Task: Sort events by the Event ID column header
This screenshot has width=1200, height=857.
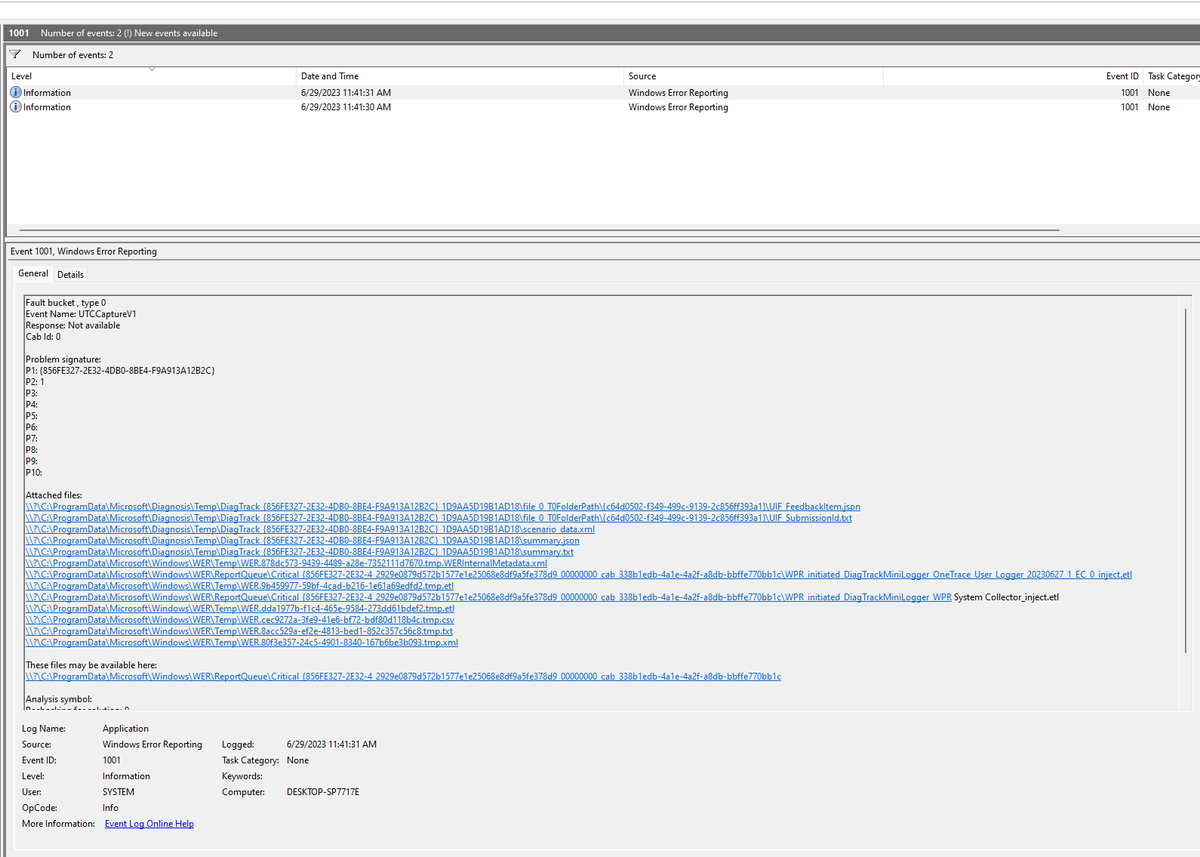Action: coord(1122,76)
